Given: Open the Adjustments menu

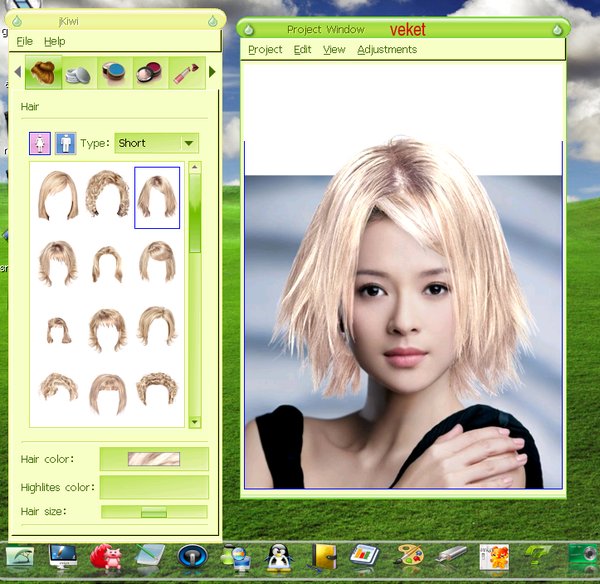Looking at the screenshot, I should point(387,49).
